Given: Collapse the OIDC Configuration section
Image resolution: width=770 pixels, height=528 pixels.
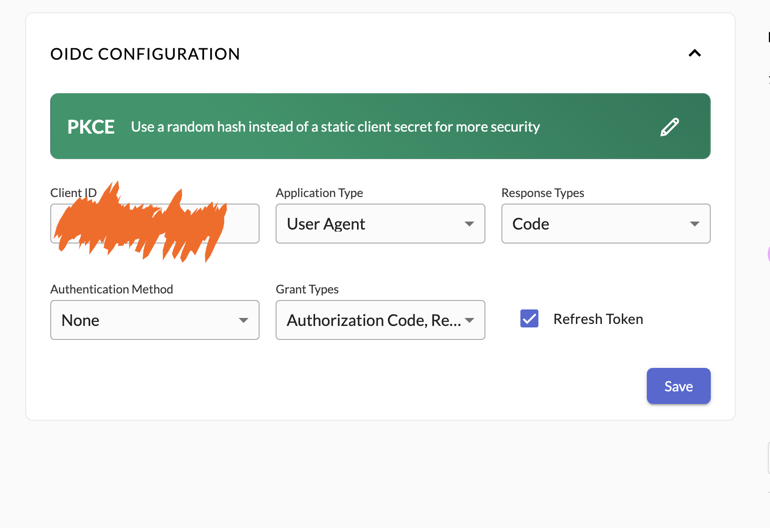Looking at the screenshot, I should tap(694, 53).
